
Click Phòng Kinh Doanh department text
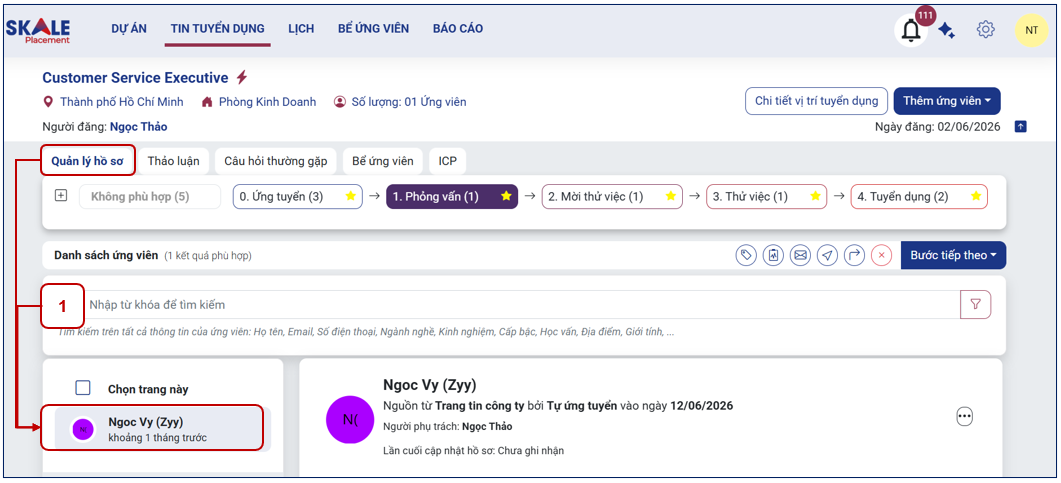[x=267, y=102]
